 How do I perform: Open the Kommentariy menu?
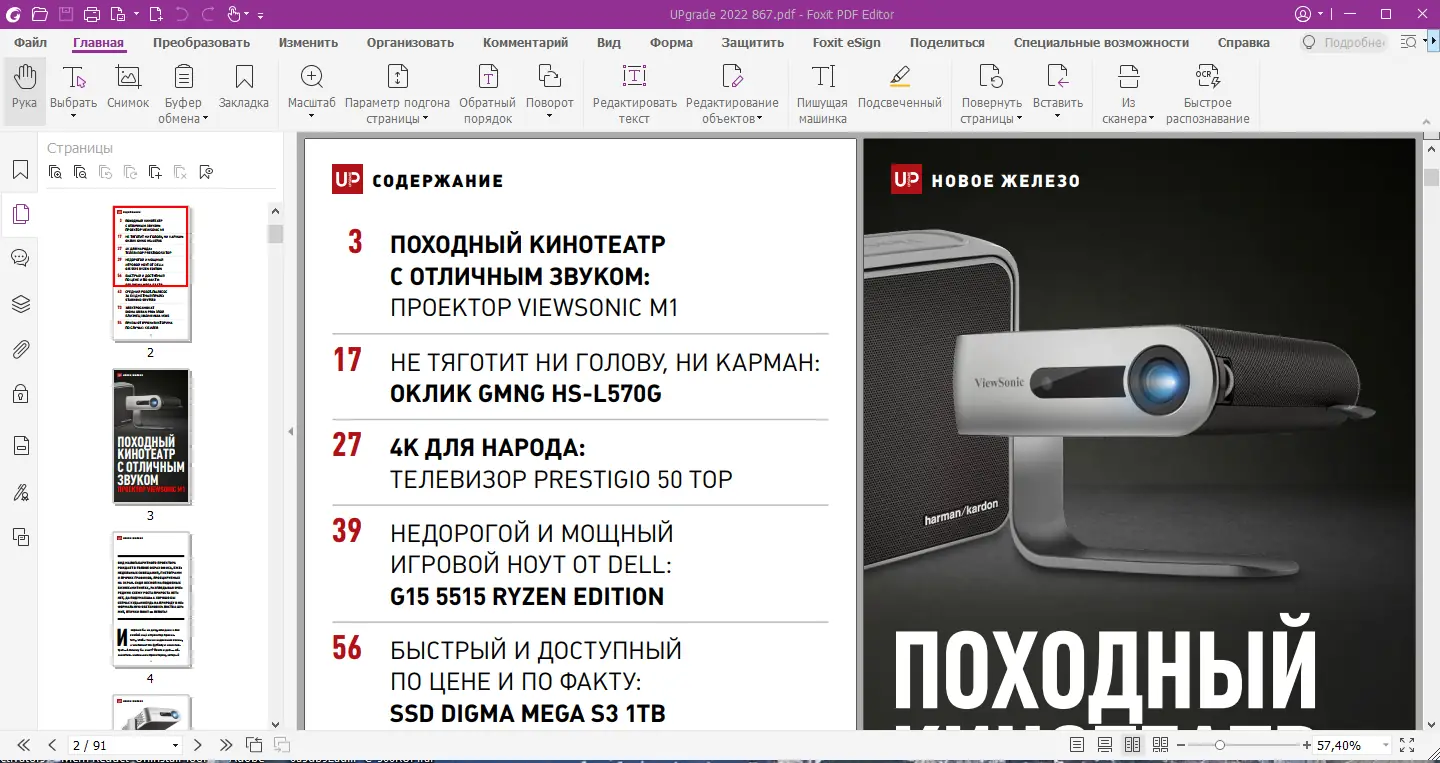[525, 43]
